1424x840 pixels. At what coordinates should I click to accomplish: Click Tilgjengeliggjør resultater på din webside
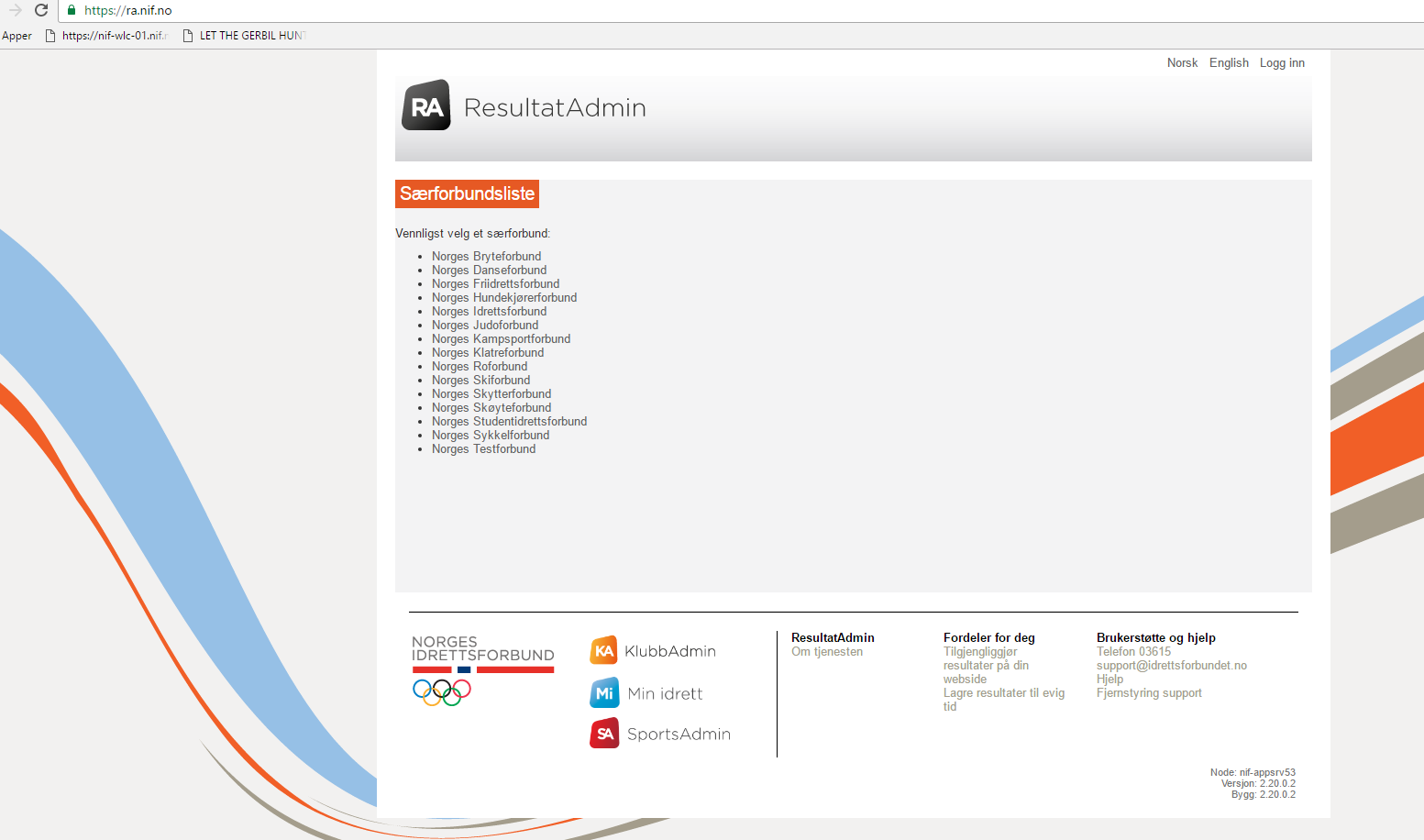coord(986,665)
